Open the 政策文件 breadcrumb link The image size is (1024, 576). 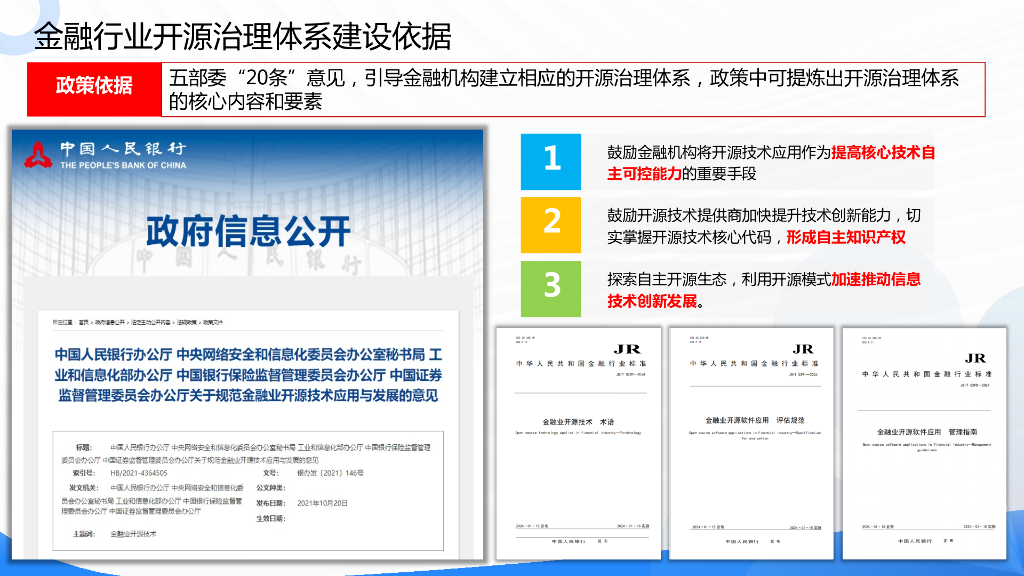click(213, 322)
